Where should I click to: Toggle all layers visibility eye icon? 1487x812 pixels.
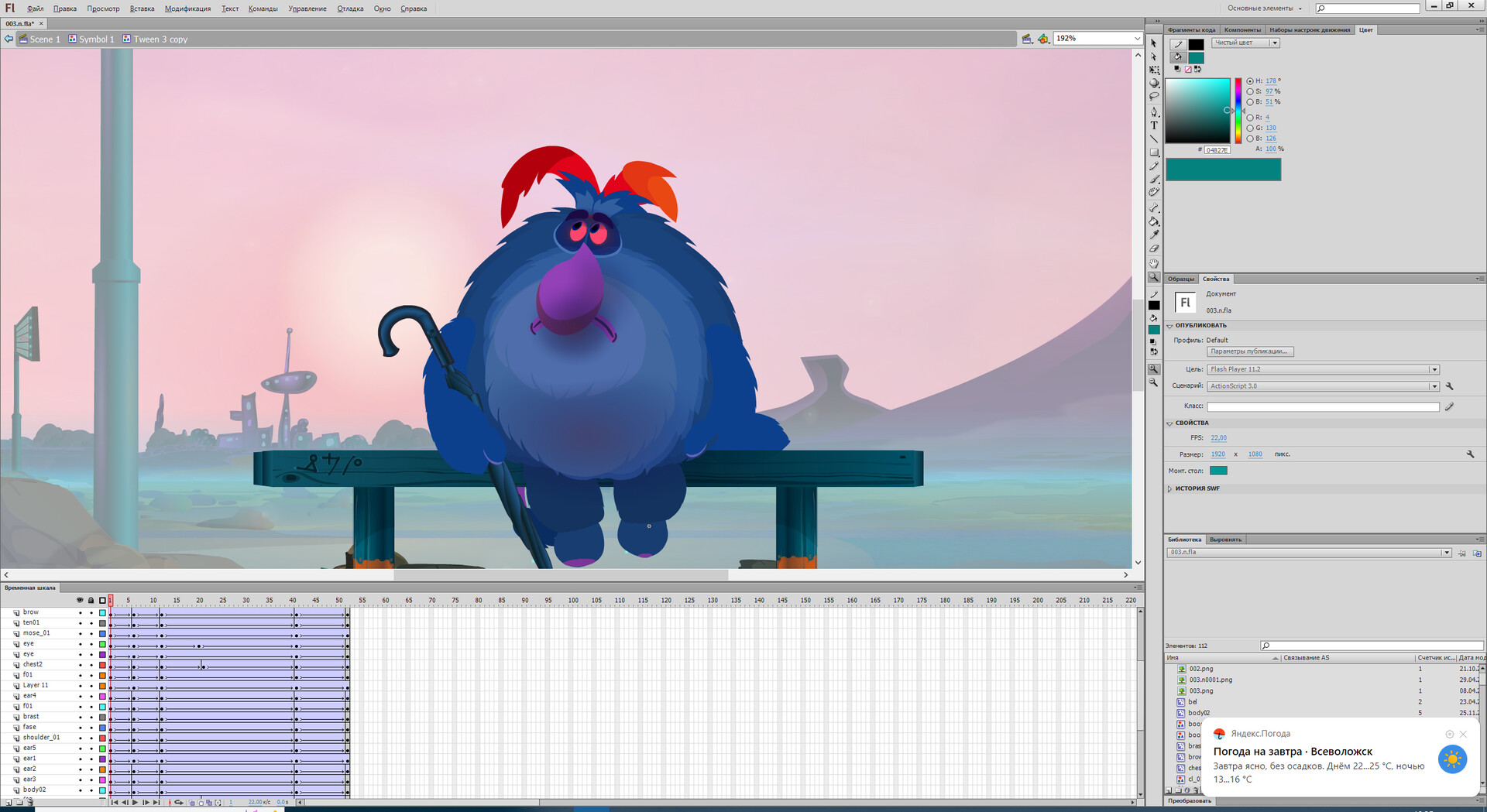pyautogui.click(x=80, y=600)
